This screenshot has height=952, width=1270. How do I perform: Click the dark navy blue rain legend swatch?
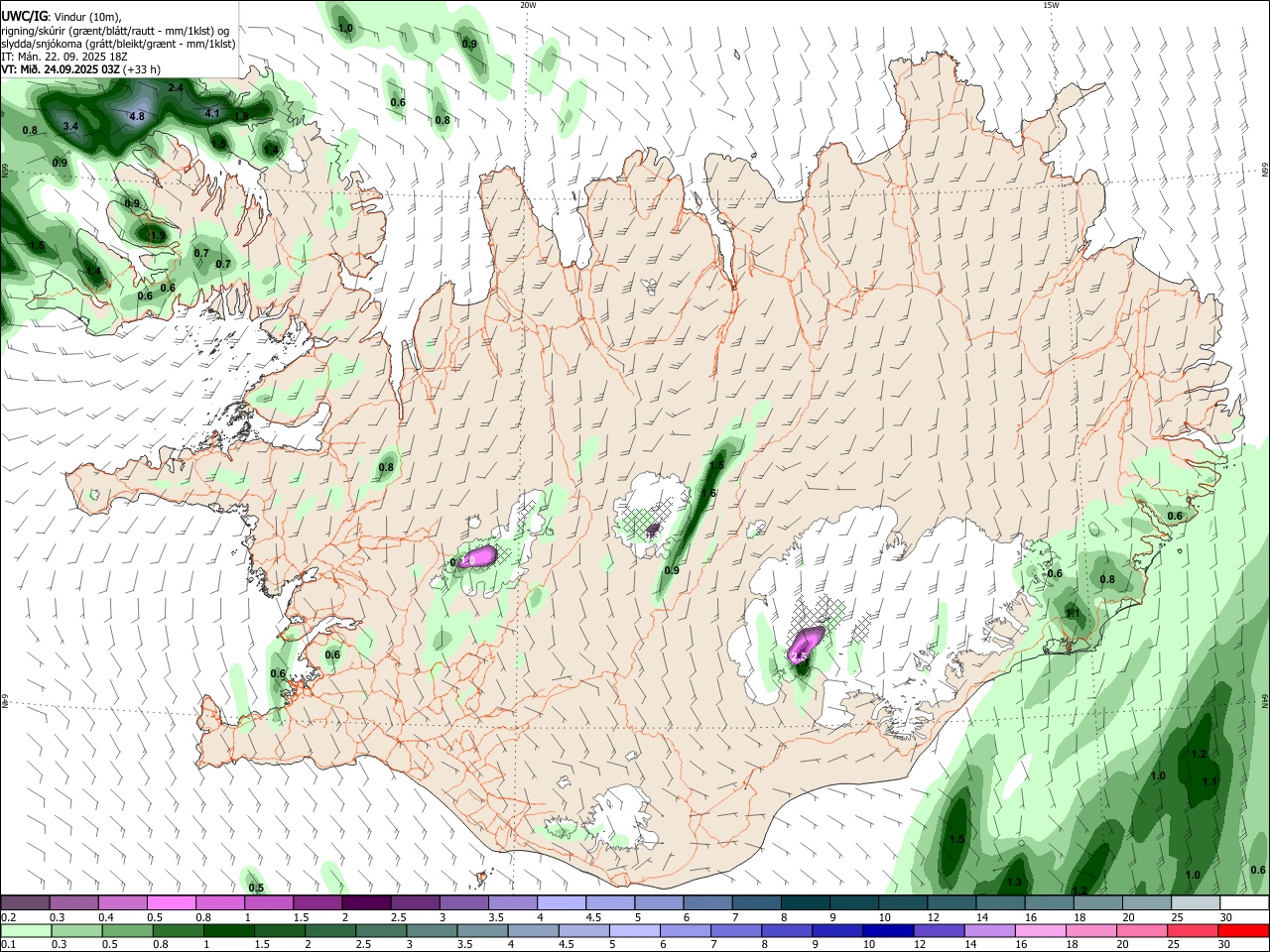pyautogui.click(x=888, y=930)
